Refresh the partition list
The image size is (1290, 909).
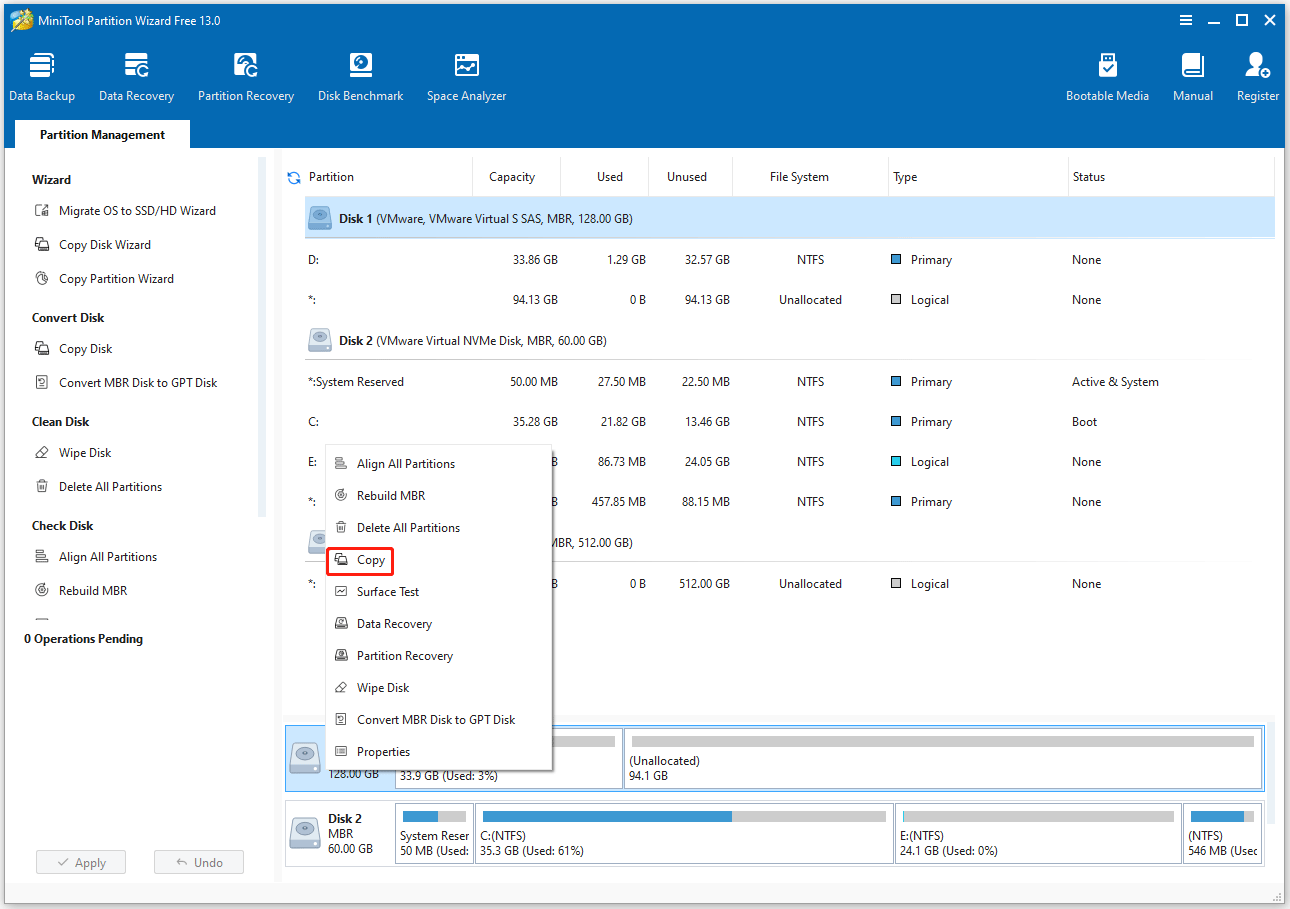click(x=293, y=176)
